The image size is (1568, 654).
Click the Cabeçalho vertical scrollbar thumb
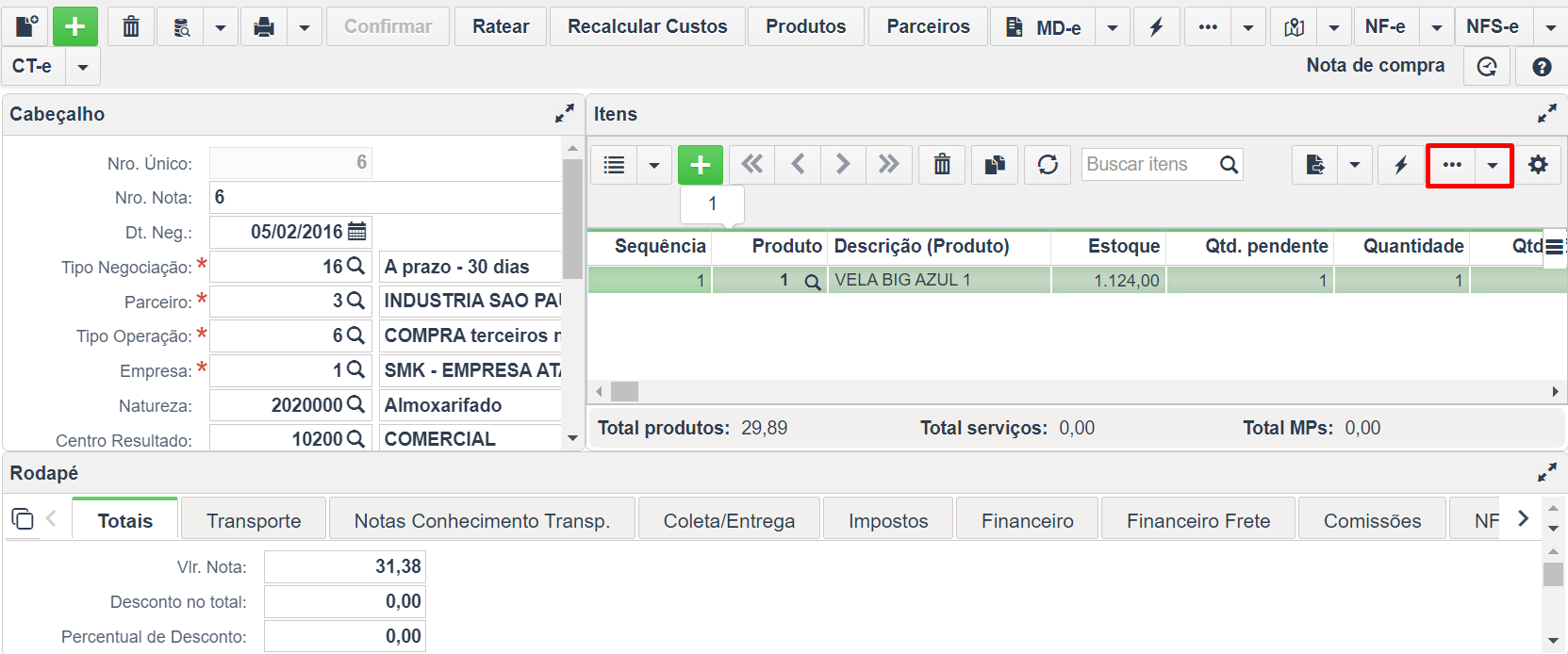click(x=572, y=219)
